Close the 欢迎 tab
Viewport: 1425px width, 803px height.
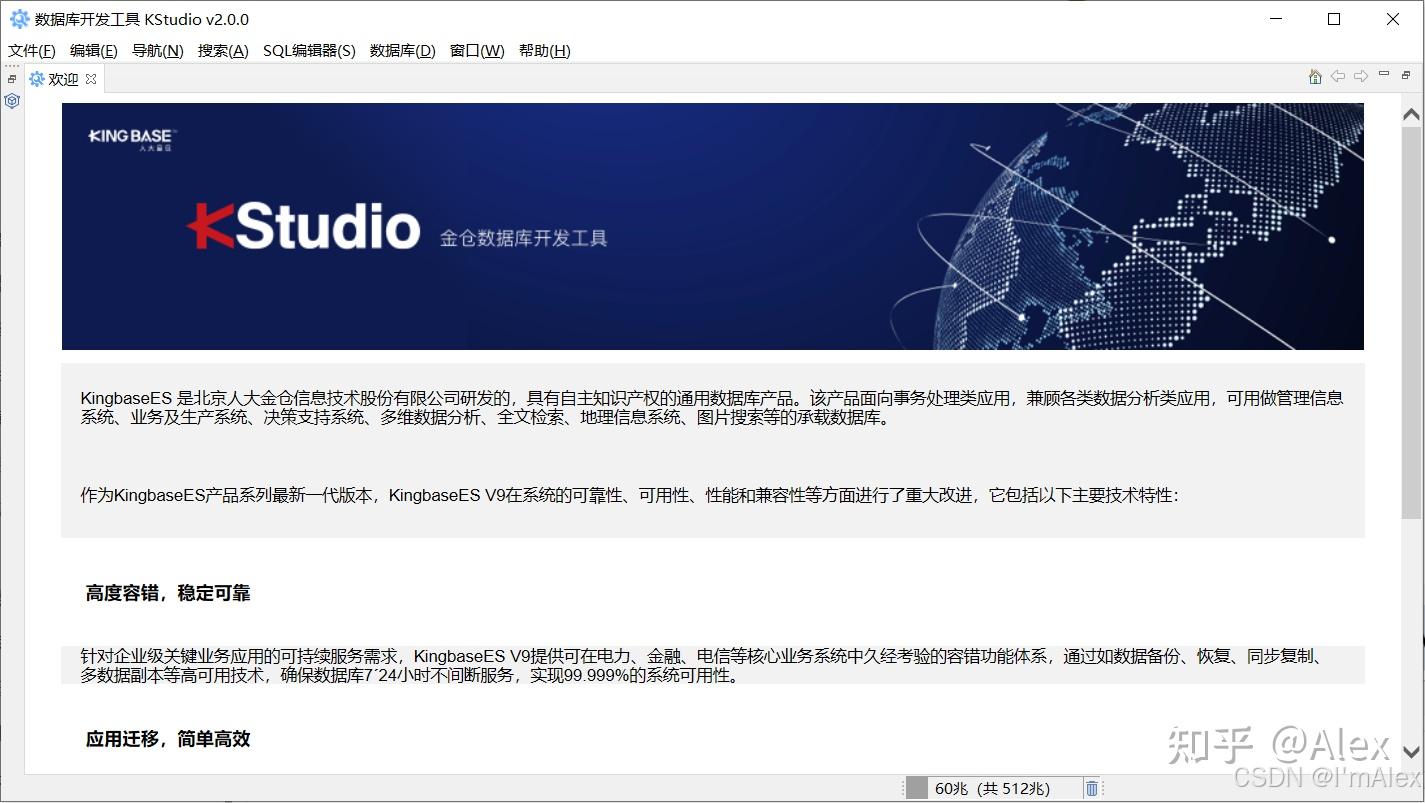(x=90, y=78)
